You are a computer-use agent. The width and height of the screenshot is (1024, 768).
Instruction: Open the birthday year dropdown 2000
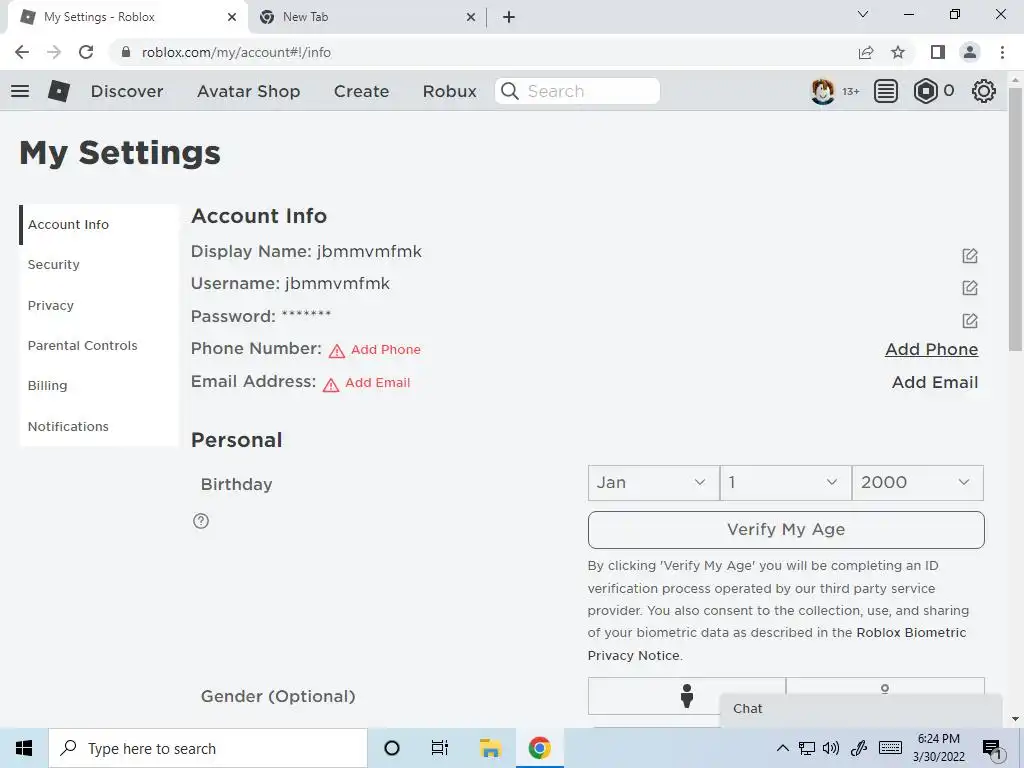[x=918, y=483]
